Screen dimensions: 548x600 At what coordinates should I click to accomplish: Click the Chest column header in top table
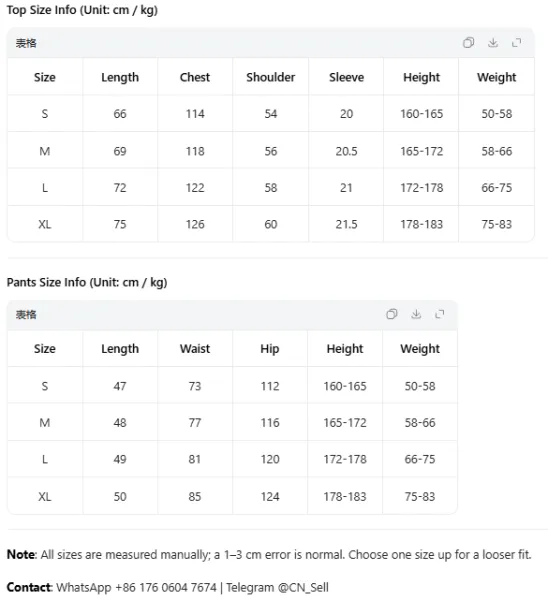[195, 77]
